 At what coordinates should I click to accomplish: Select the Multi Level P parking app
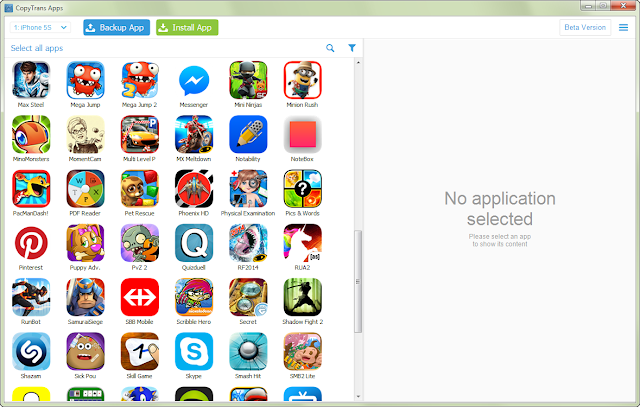coord(140,134)
